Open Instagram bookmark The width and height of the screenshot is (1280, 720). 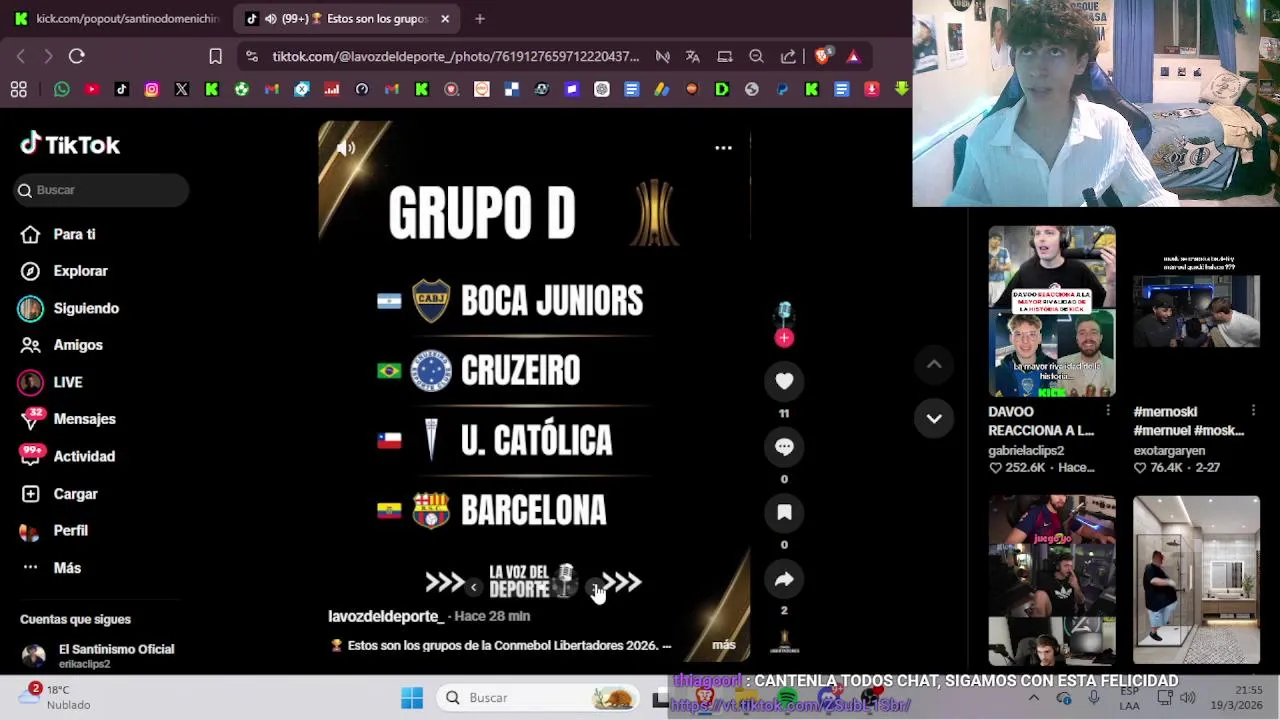tap(152, 90)
